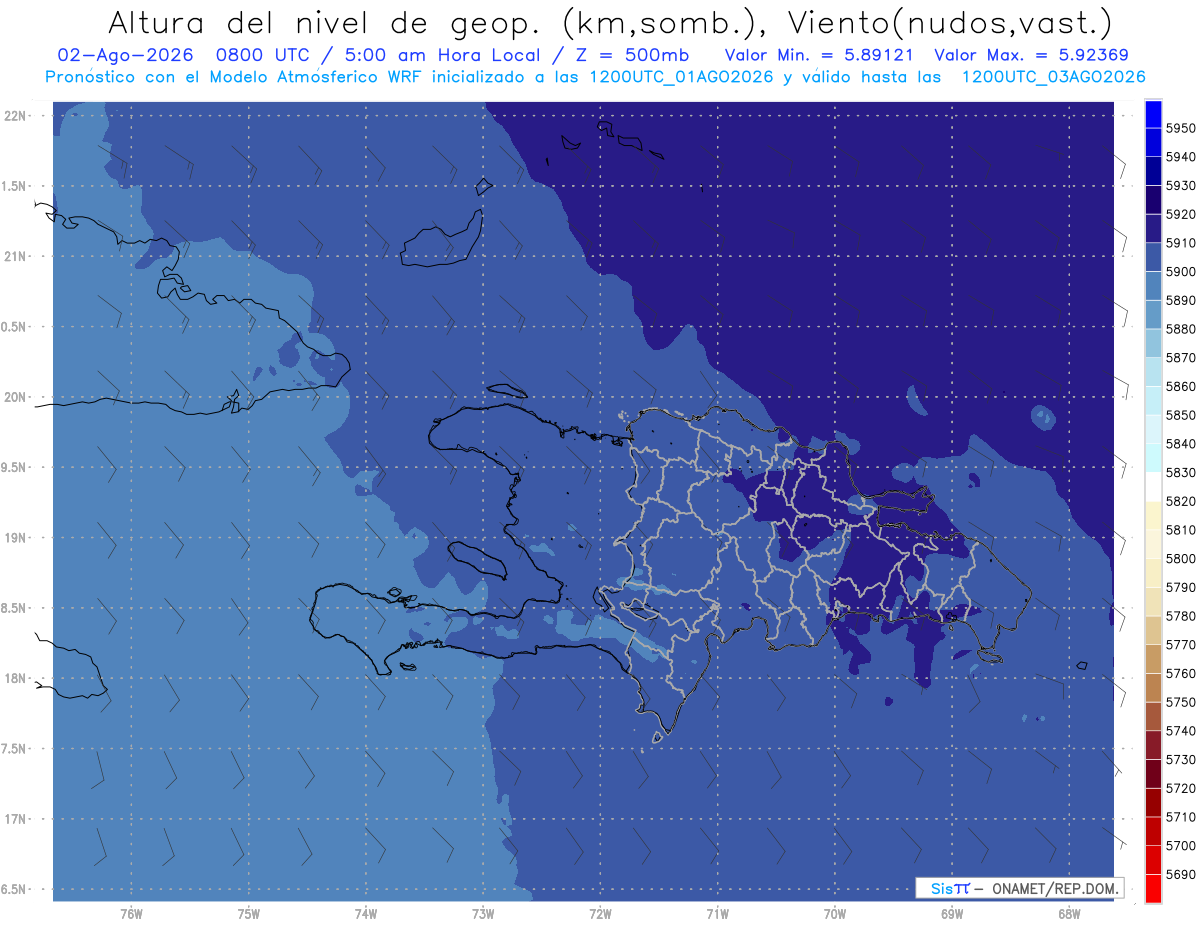Screen dimensions: 1200x927
Task: Click the '75W' longitude label
Action: (249, 915)
